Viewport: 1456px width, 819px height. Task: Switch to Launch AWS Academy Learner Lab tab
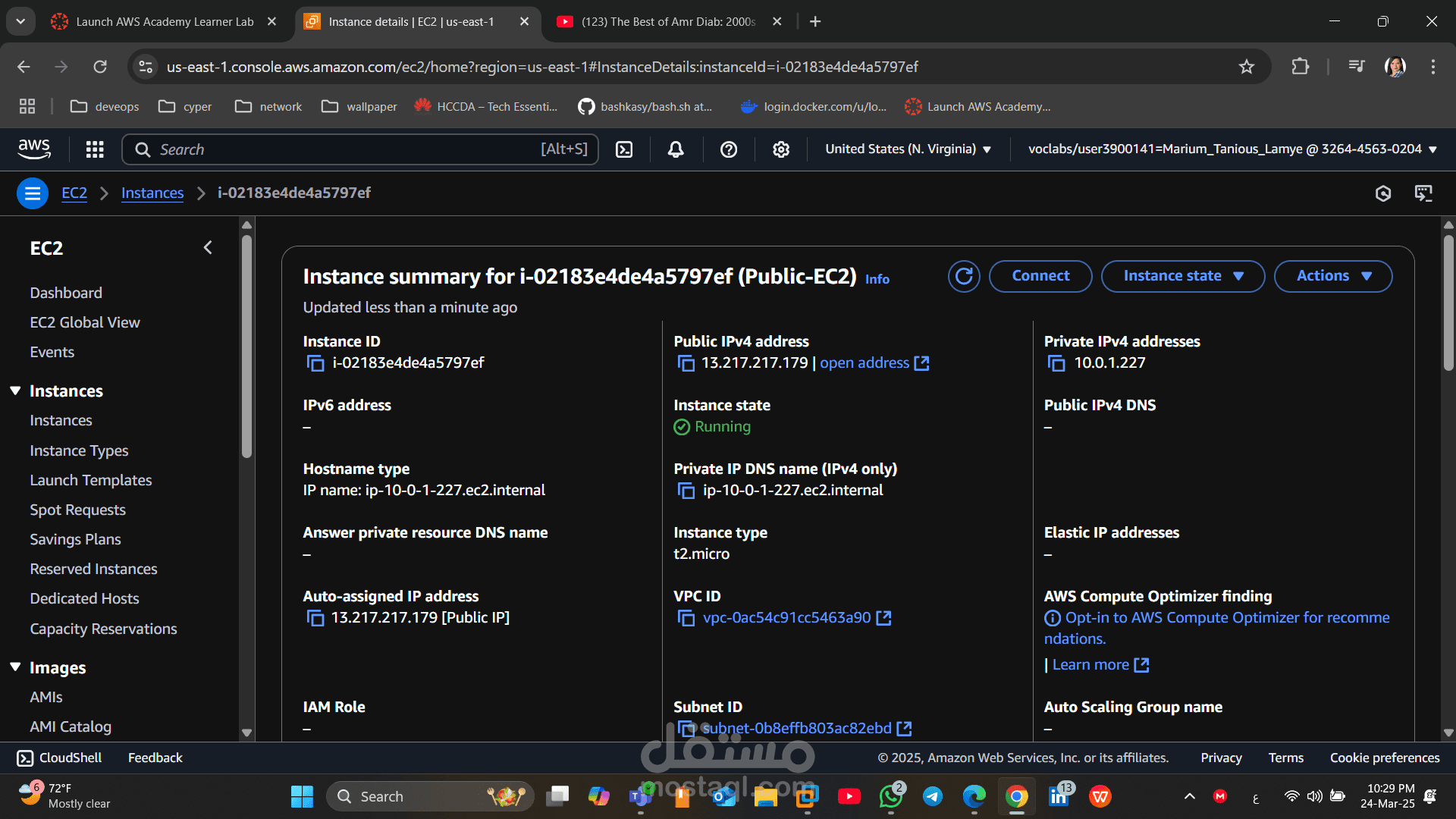165,22
